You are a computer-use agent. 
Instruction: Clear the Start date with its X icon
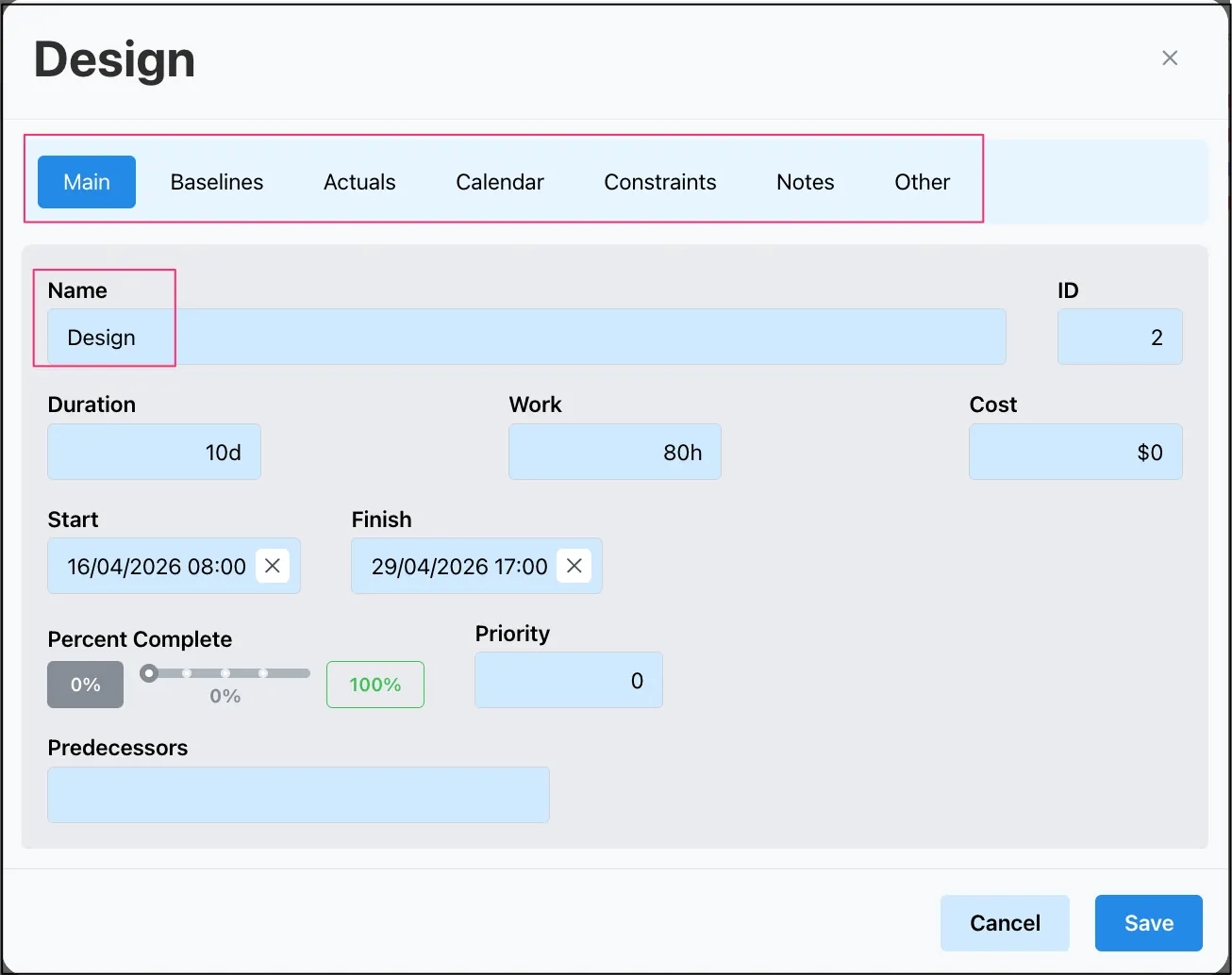[273, 566]
